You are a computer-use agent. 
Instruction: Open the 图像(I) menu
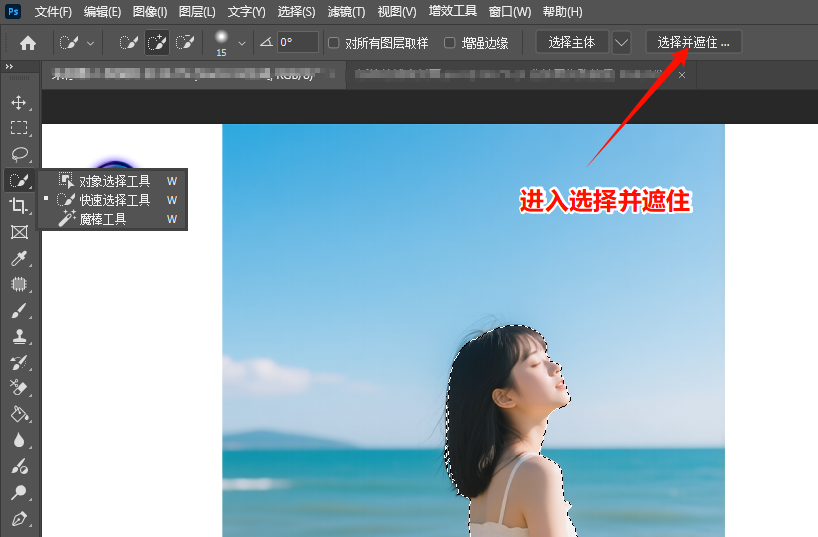point(150,11)
